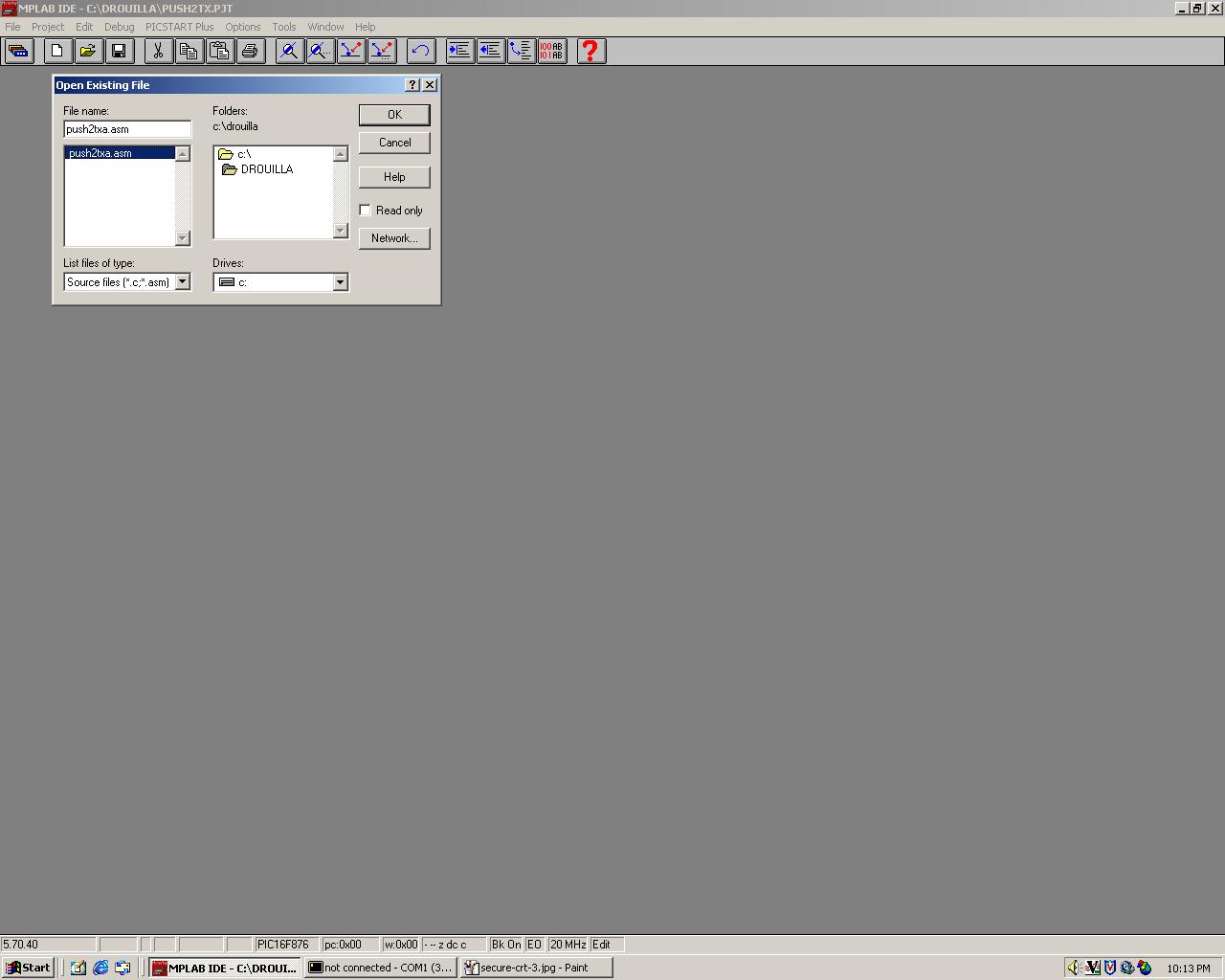Image resolution: width=1225 pixels, height=980 pixels.
Task: Launch Internet Explorer from quick launch
Action: coord(100,968)
